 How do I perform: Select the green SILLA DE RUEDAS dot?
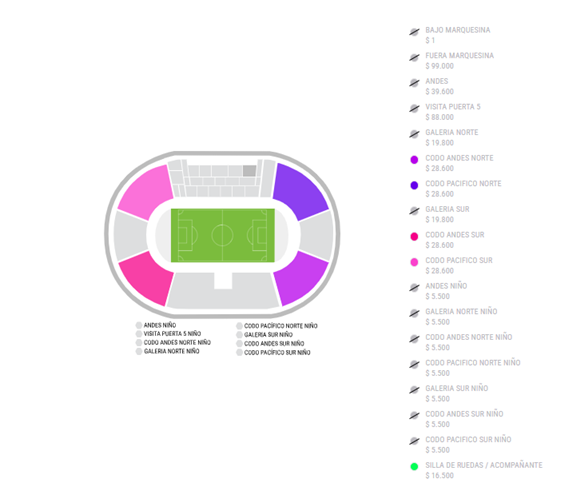tap(414, 467)
